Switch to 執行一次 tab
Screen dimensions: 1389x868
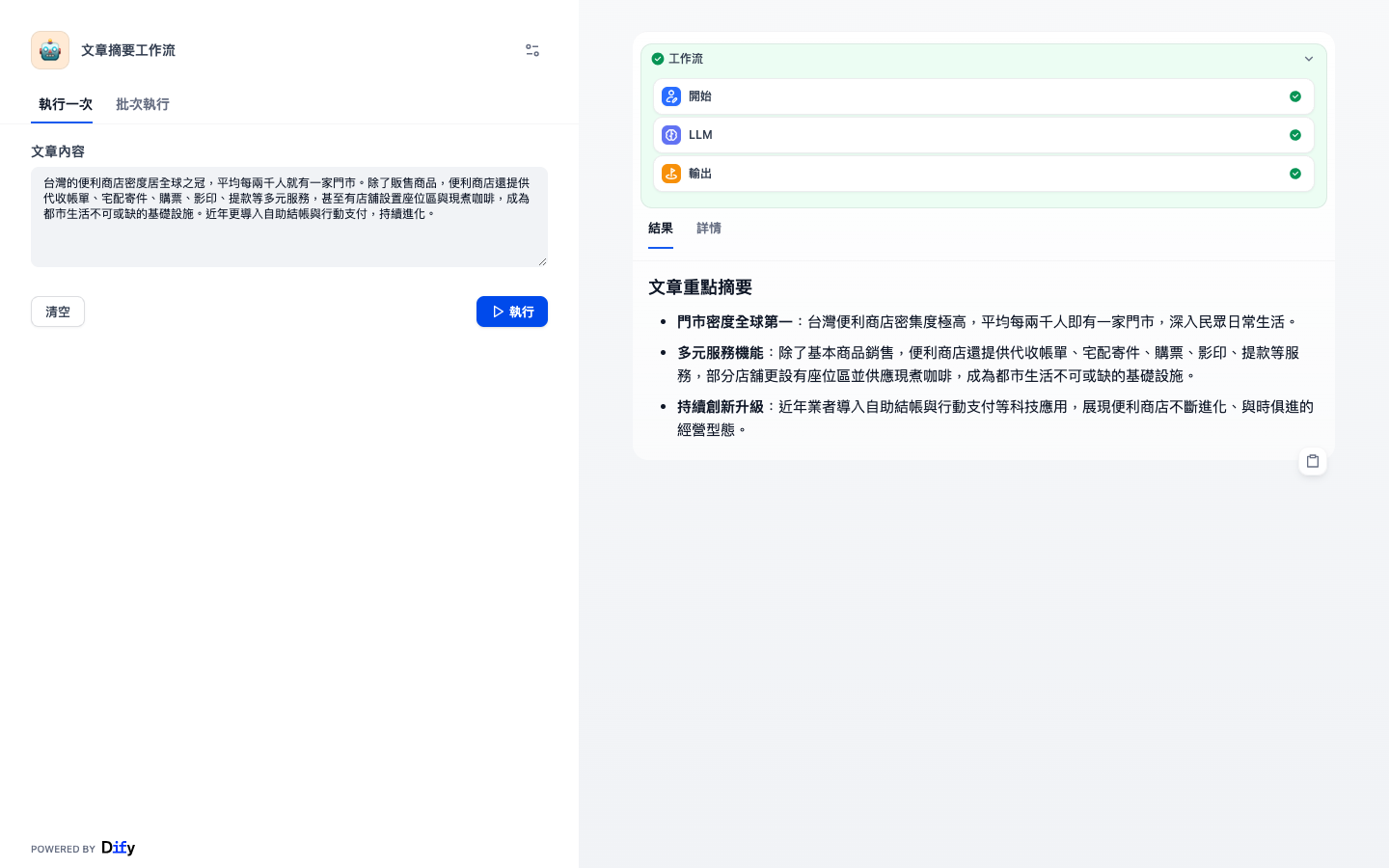[x=66, y=104]
